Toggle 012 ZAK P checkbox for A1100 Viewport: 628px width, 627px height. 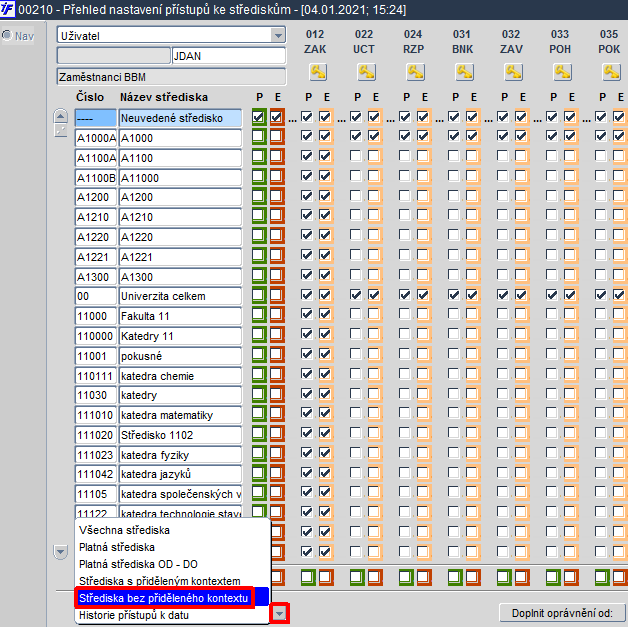click(307, 155)
